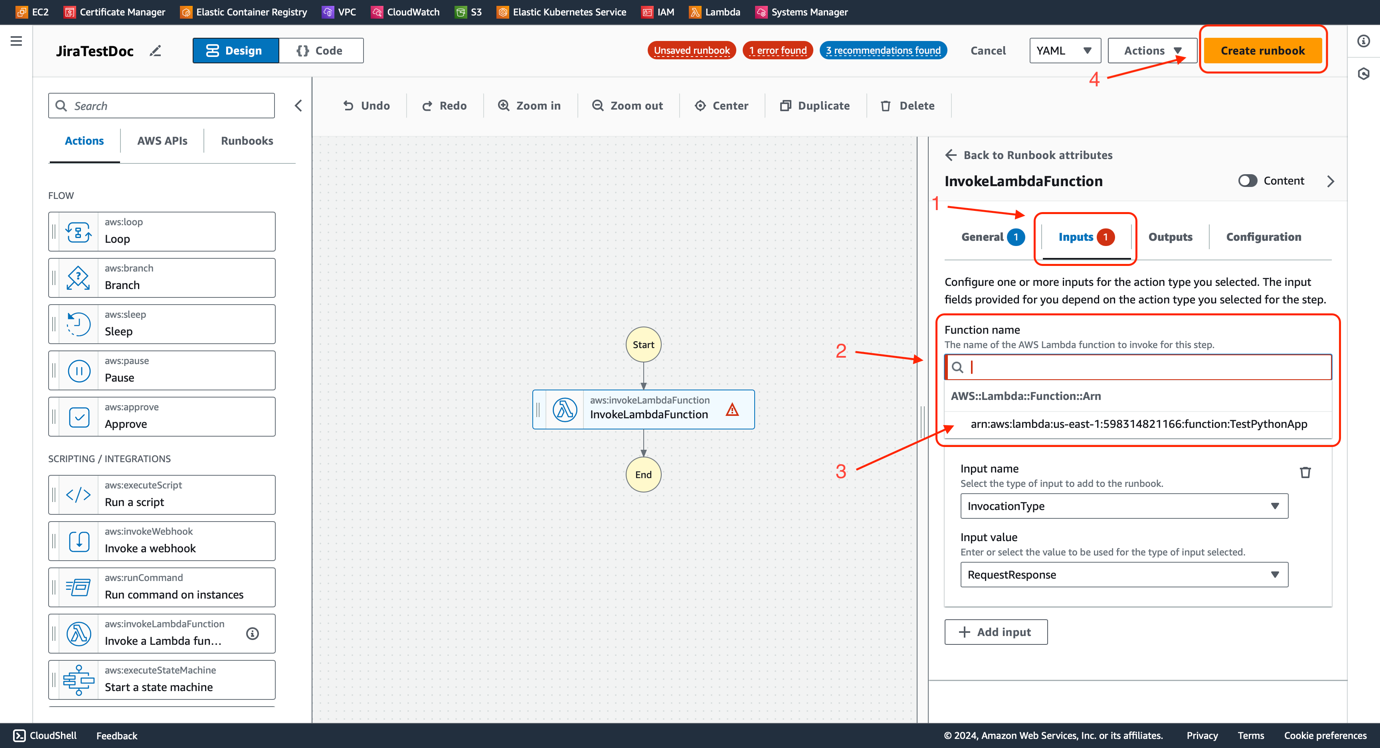Open the Actions dropdown menu
Viewport: 1380px width, 748px height.
1152,50
